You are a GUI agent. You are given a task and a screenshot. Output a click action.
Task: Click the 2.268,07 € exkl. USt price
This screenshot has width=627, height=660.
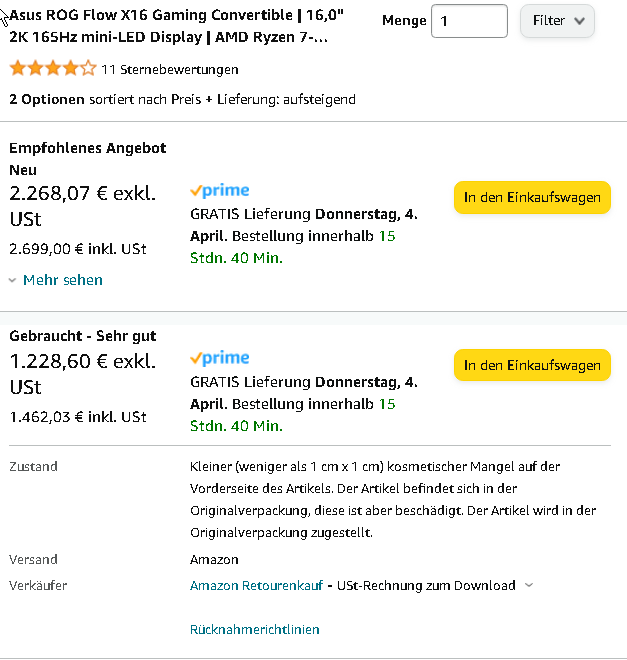pyautogui.click(x=82, y=206)
